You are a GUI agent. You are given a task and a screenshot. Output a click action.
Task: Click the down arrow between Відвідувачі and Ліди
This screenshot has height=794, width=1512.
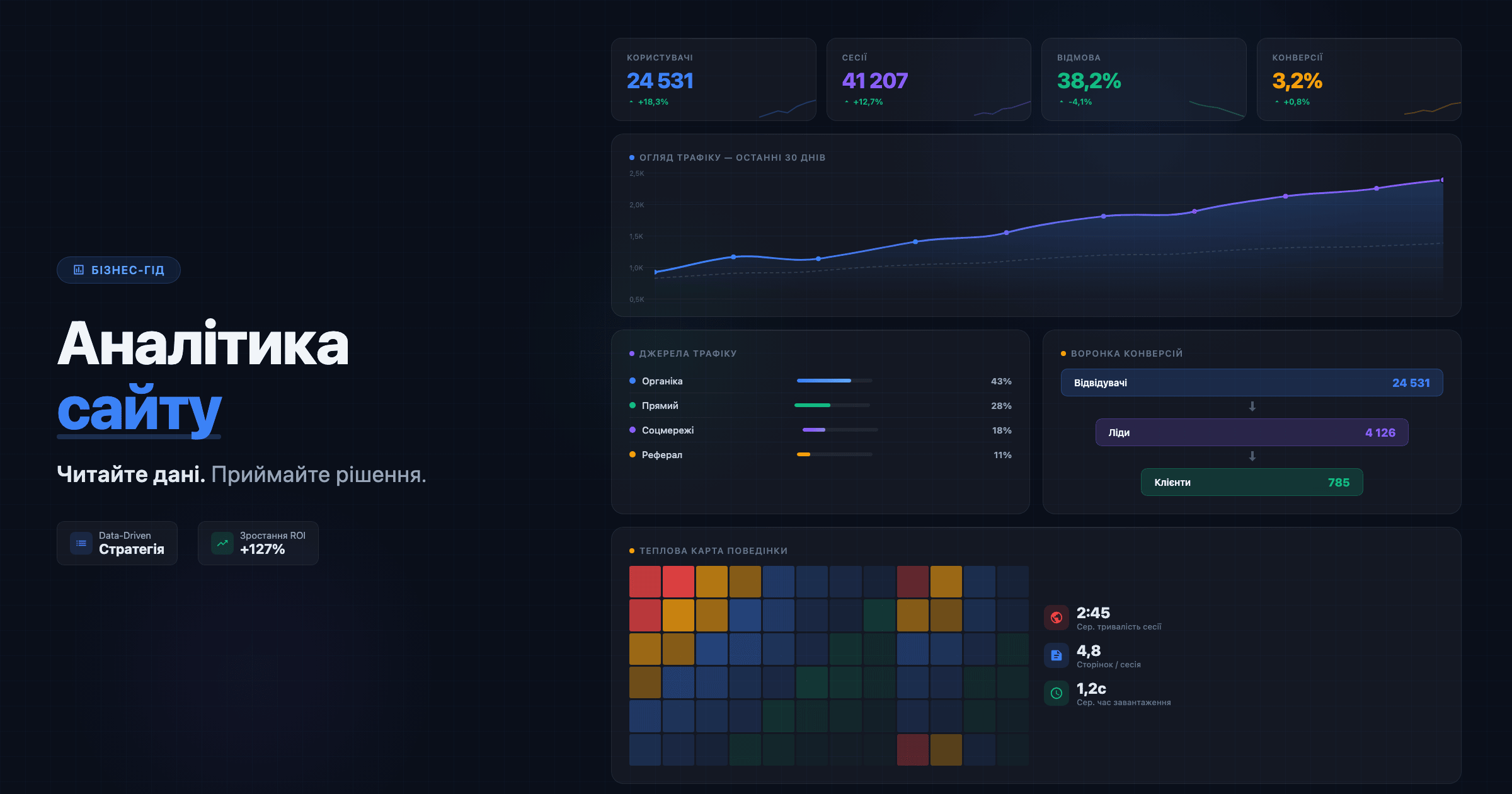click(1252, 407)
